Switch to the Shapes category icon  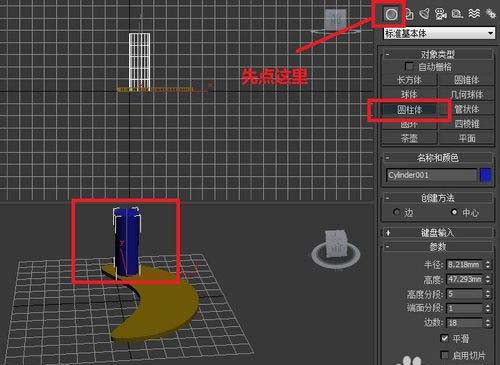[x=409, y=14]
